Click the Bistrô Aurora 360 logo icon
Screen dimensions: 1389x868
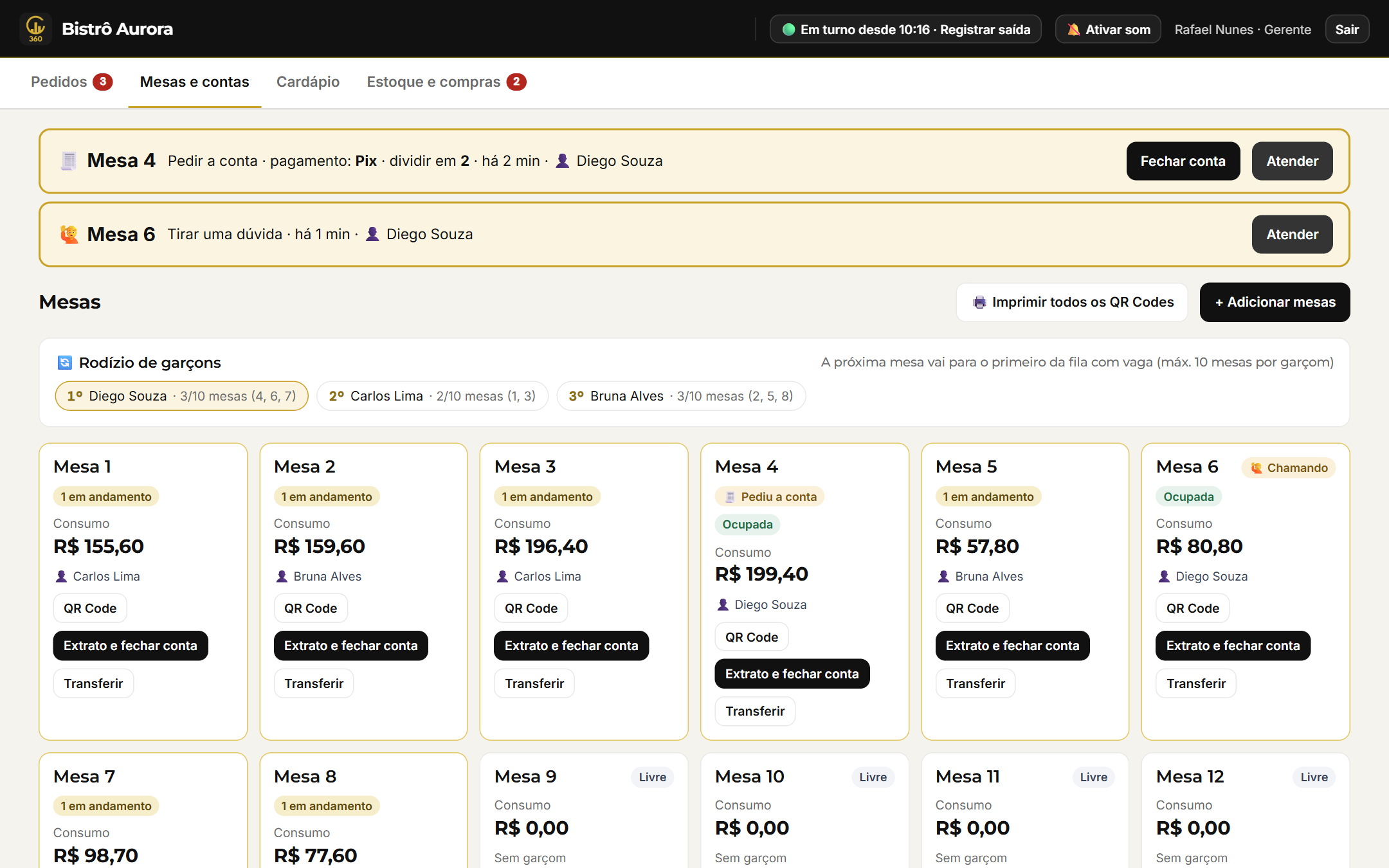[x=35, y=29]
